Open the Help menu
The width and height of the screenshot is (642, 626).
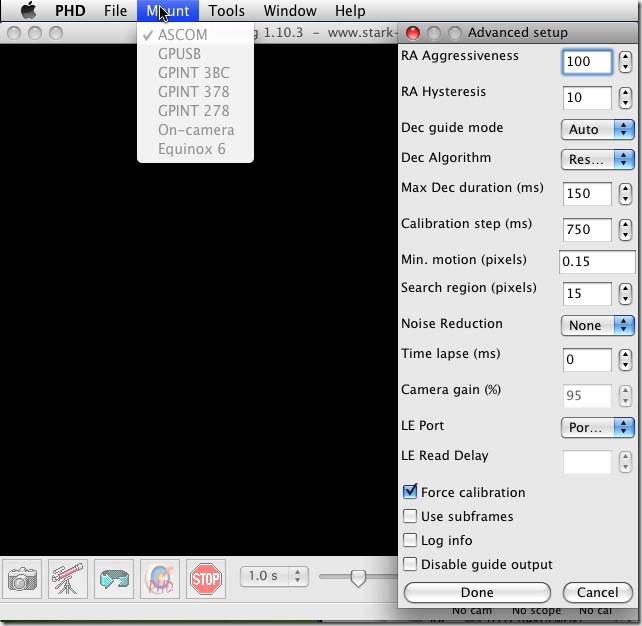[x=350, y=11]
